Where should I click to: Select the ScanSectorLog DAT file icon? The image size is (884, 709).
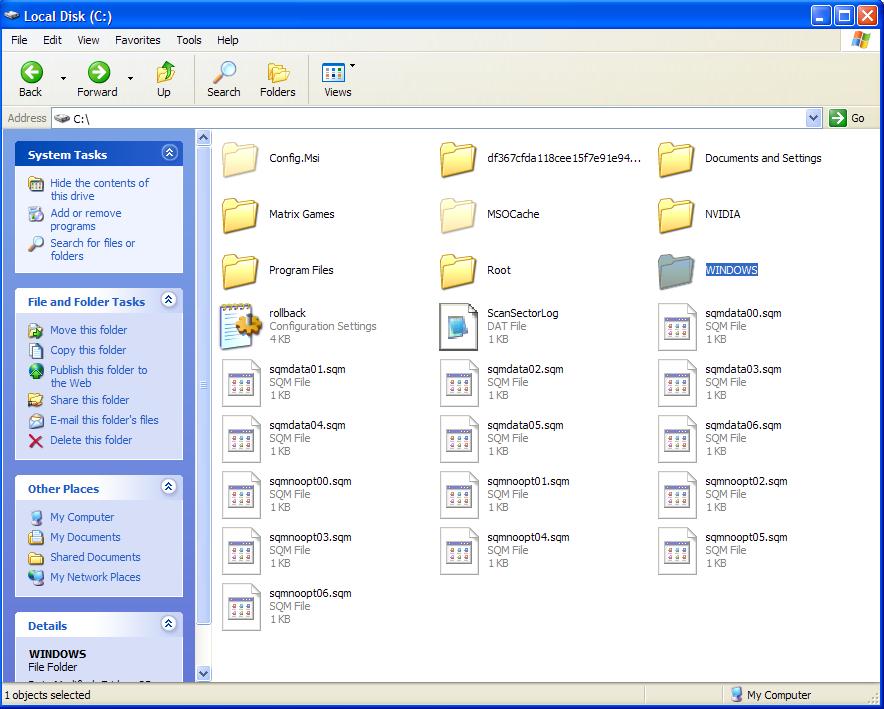(458, 327)
